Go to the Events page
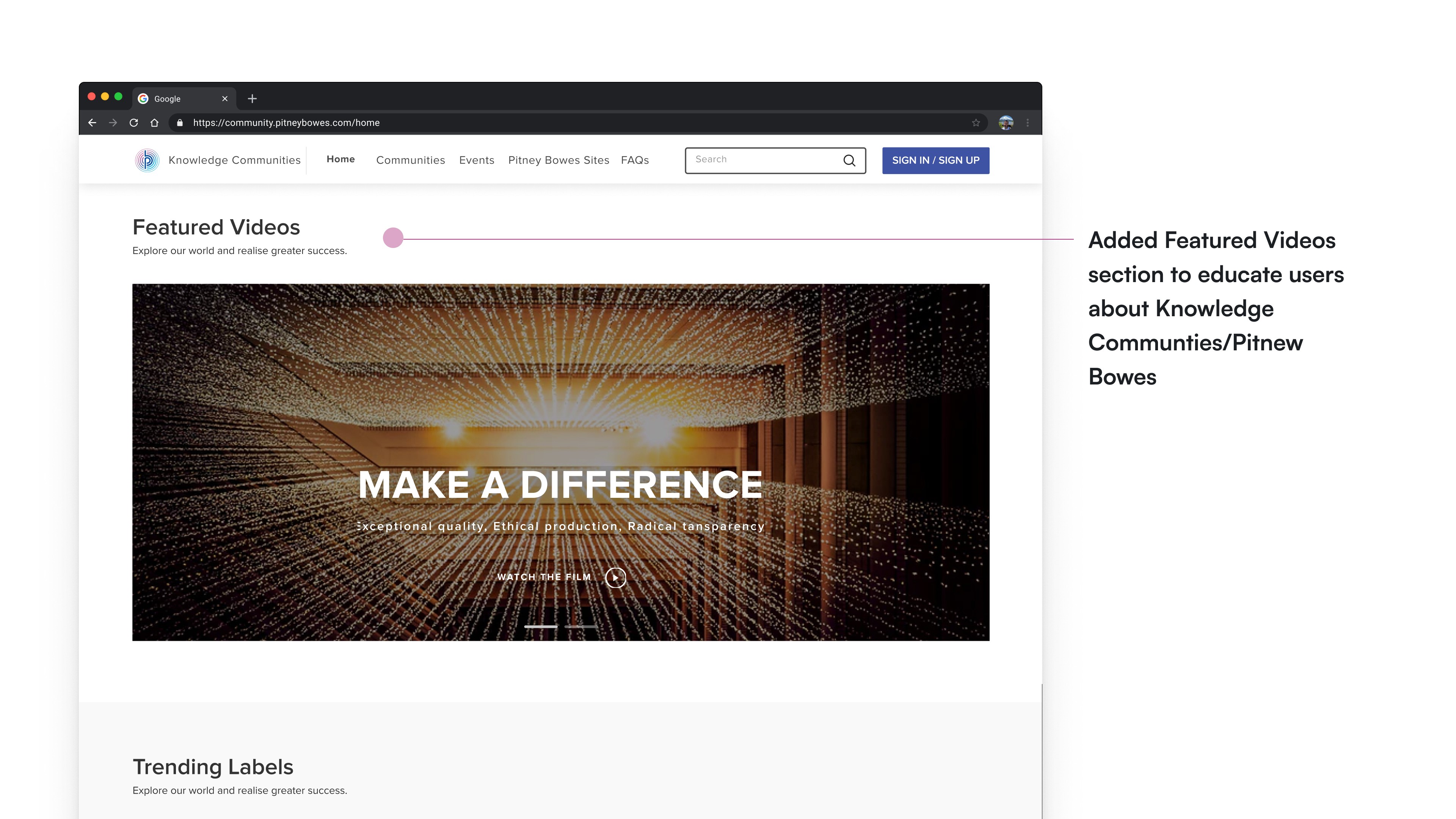Viewport: 1456px width, 819px height. pos(477,160)
